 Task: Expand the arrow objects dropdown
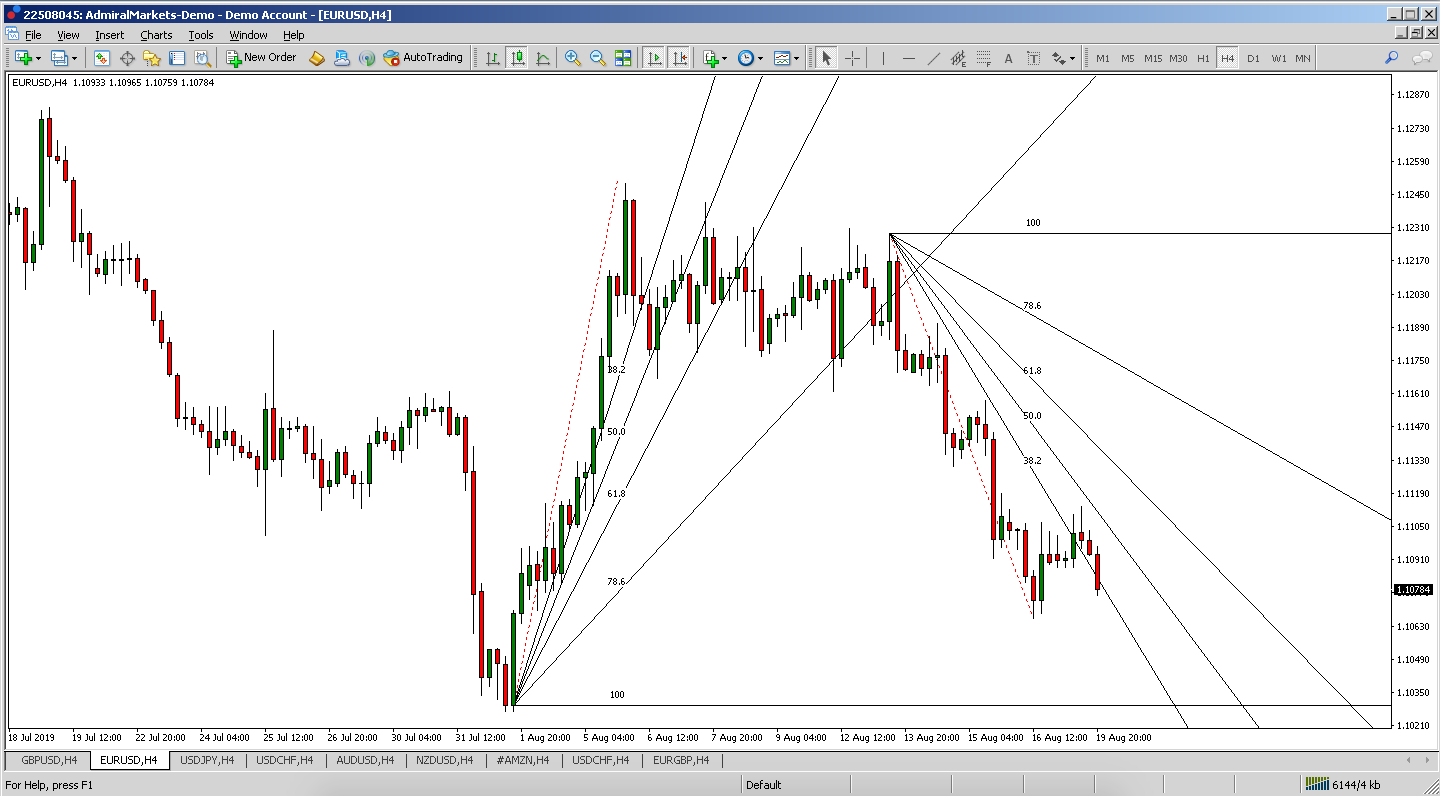click(1070, 58)
